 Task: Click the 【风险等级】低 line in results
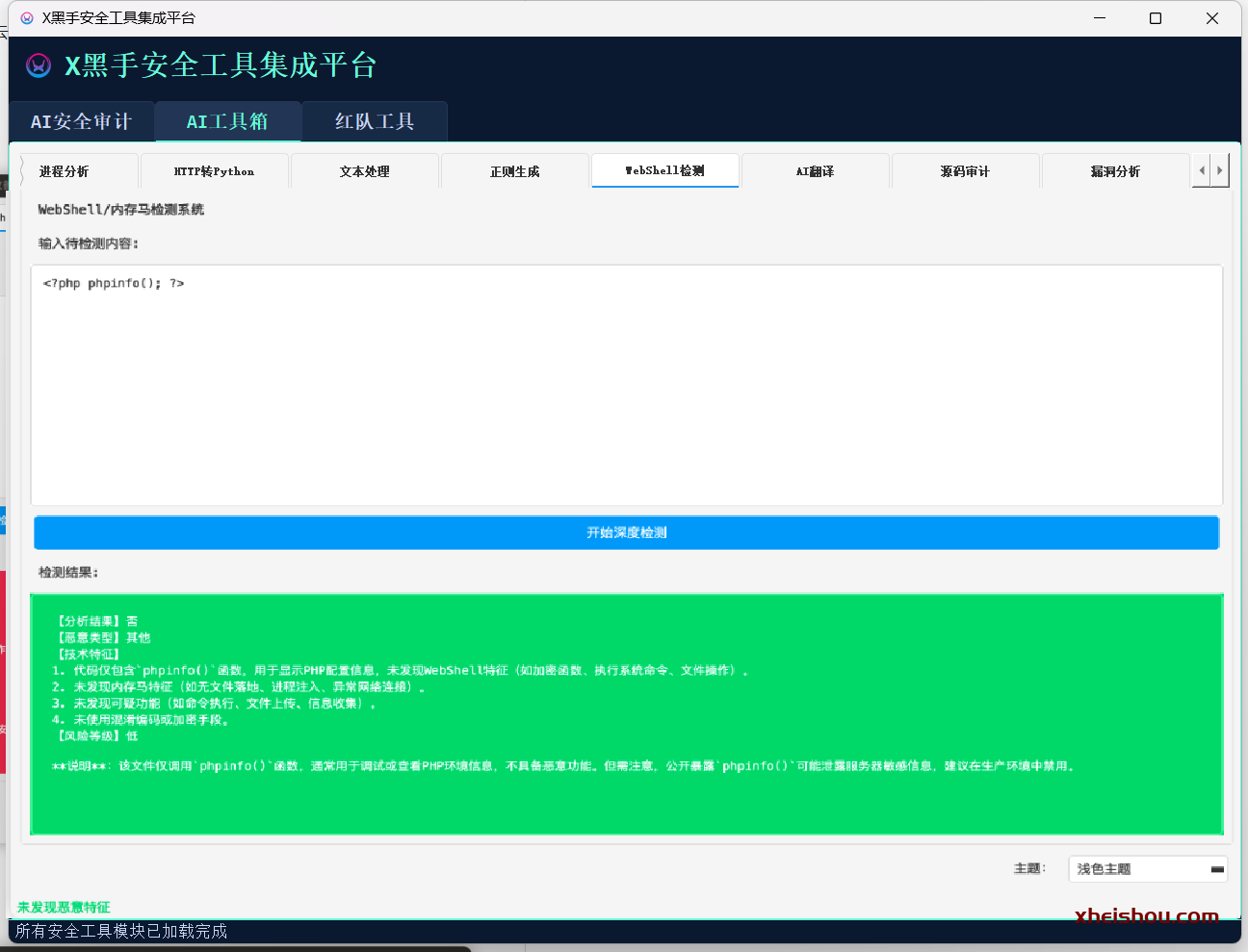(x=95, y=735)
